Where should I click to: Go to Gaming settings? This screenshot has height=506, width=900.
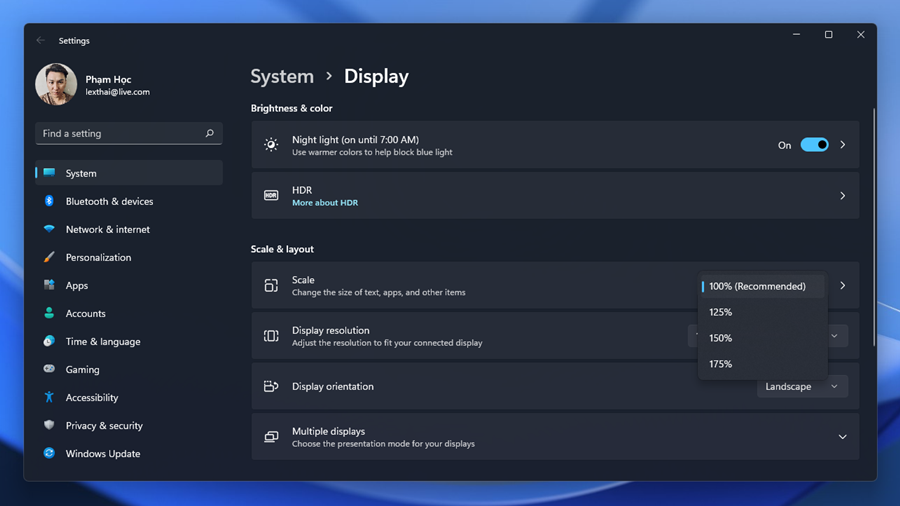129,369
